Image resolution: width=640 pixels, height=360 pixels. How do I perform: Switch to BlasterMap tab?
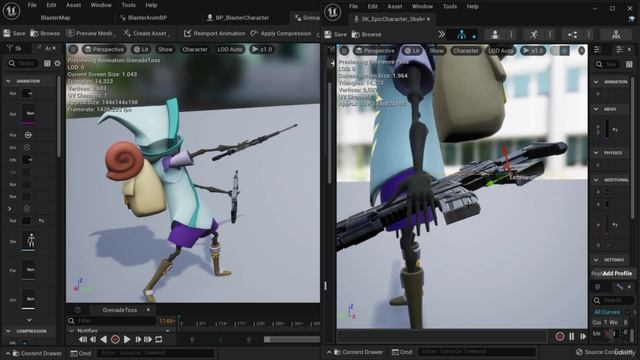pos(56,18)
